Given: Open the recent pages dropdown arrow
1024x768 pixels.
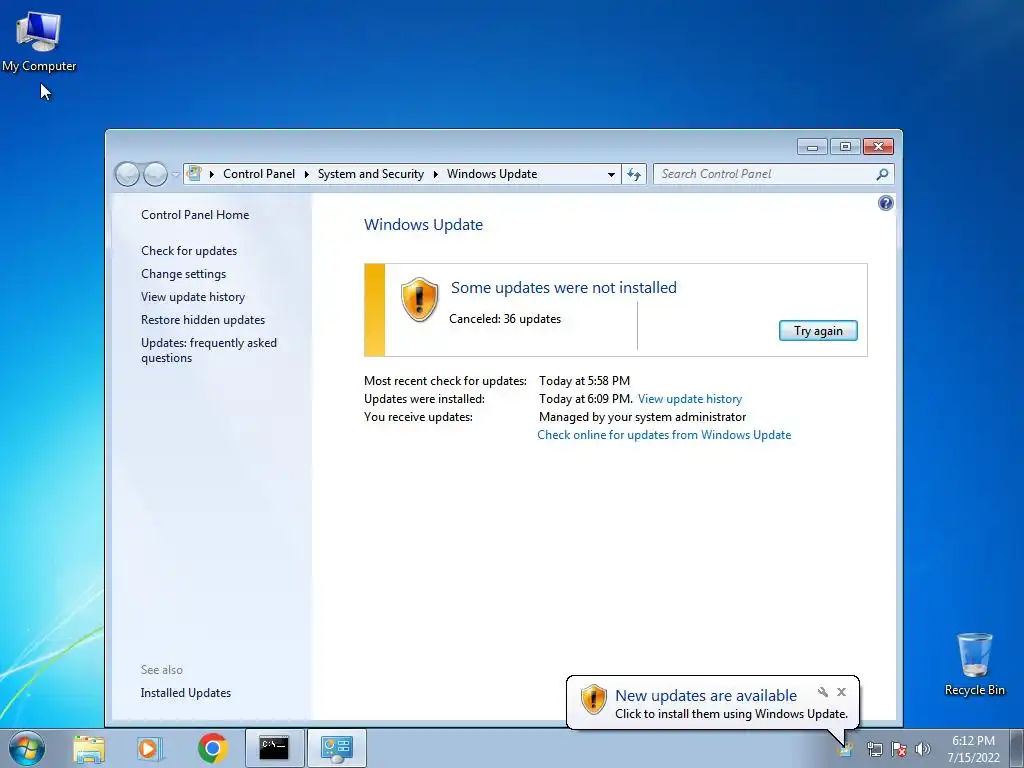Looking at the screenshot, I should pyautogui.click(x=175, y=174).
